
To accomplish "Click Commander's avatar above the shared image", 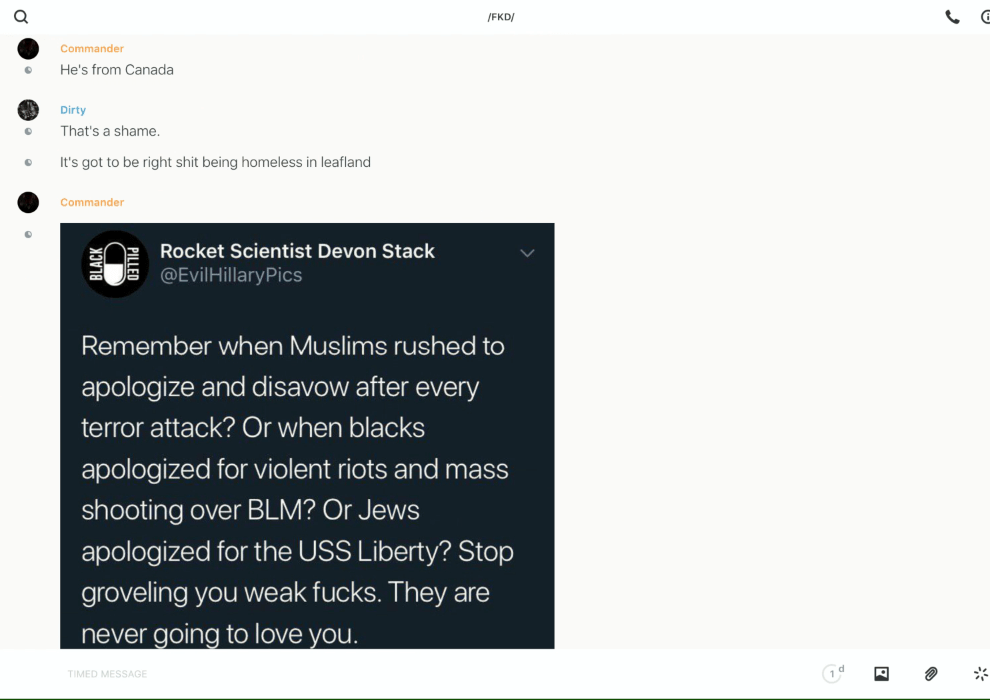I will [28, 202].
